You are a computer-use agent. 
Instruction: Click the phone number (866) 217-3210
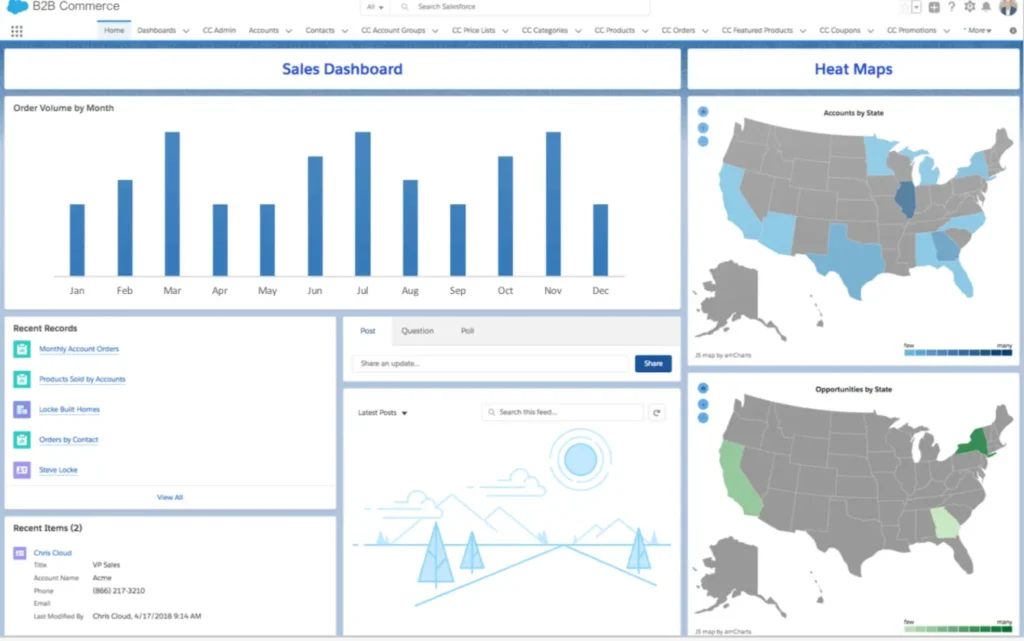point(119,591)
